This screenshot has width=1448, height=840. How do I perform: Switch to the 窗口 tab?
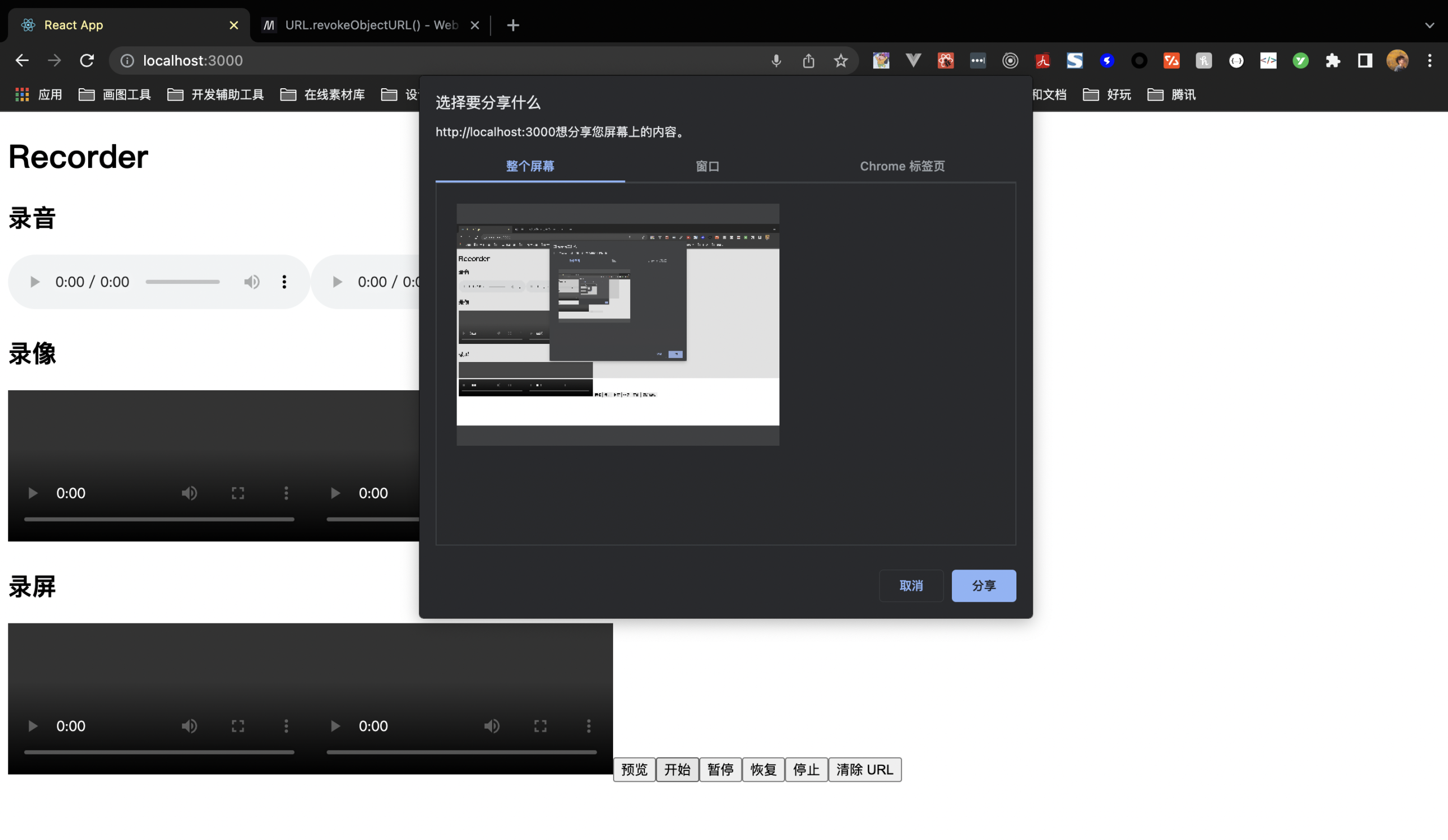coord(708,166)
